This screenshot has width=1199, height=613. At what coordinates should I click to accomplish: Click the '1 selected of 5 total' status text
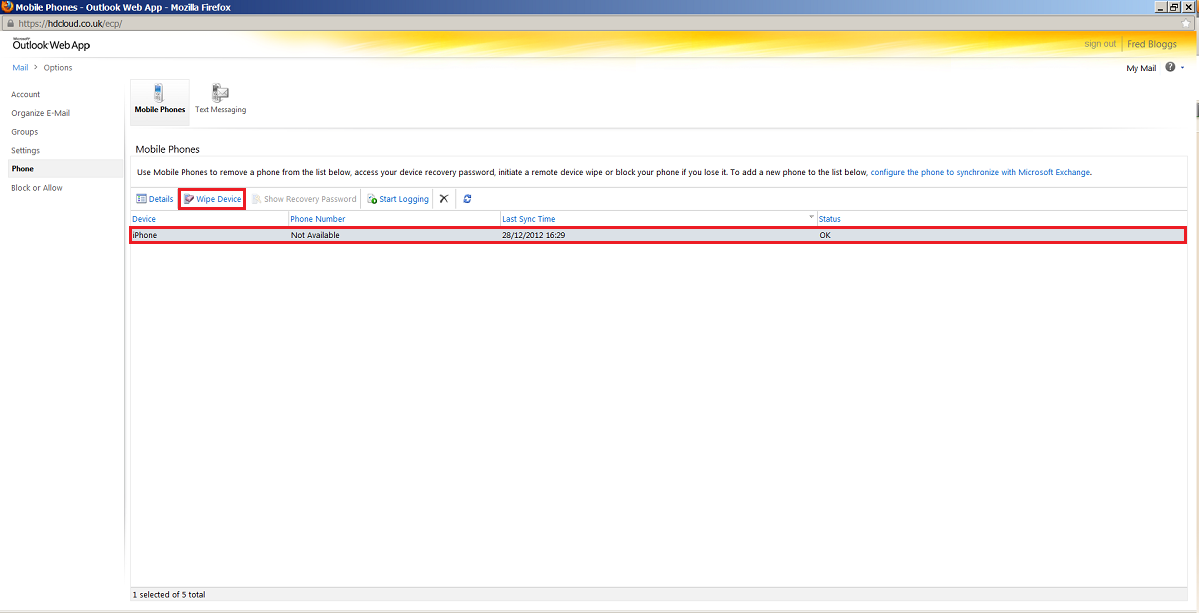169,594
